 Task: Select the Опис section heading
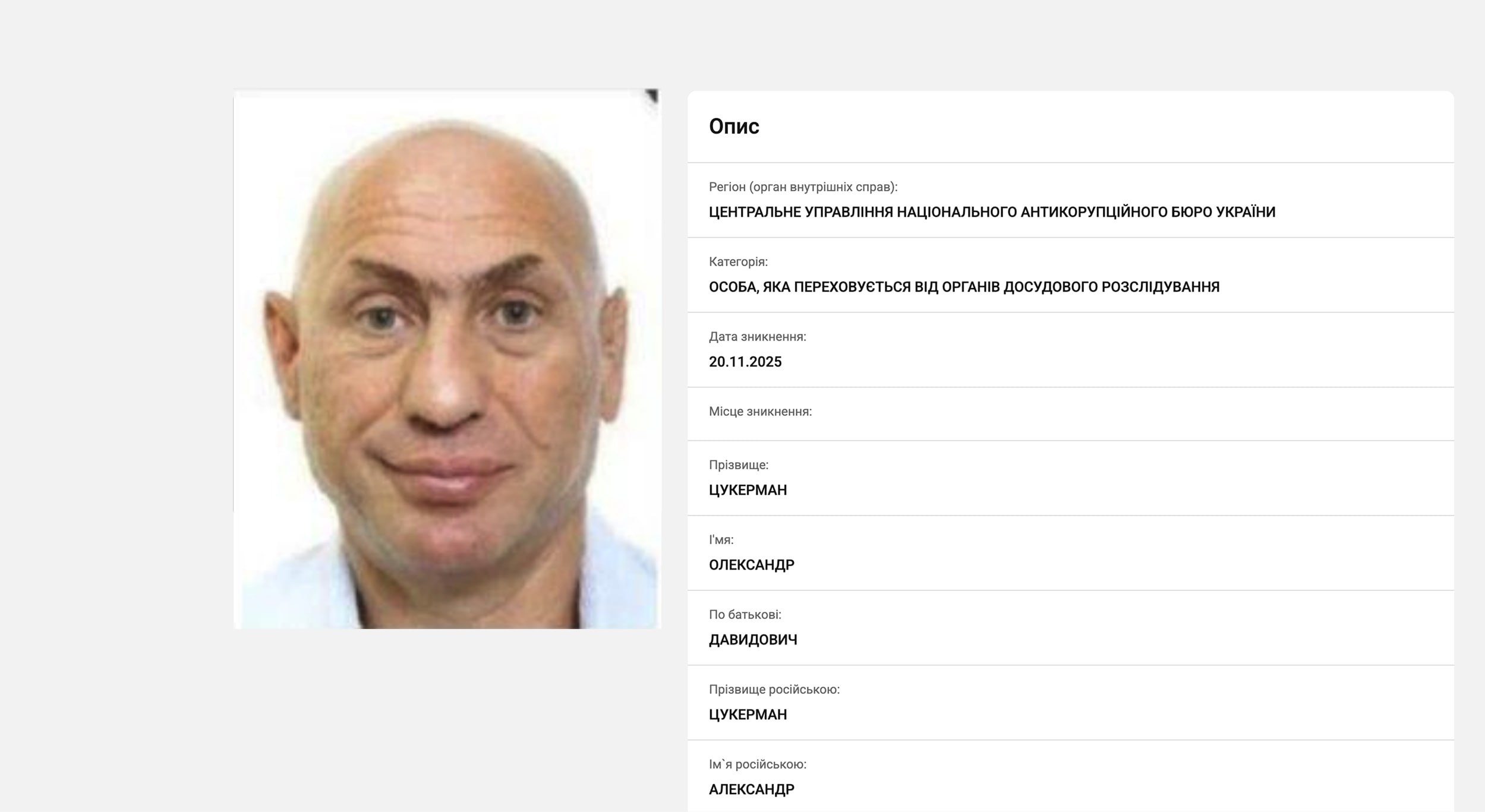[x=734, y=127]
